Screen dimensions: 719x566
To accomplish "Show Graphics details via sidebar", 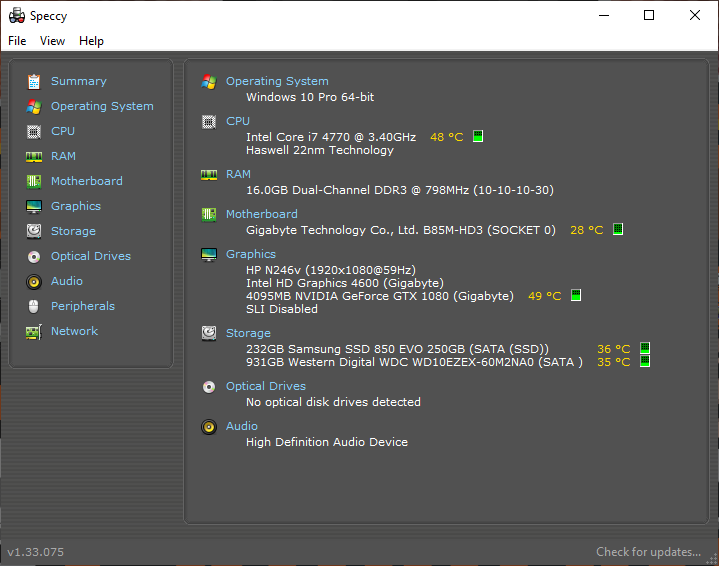I will pos(76,206).
